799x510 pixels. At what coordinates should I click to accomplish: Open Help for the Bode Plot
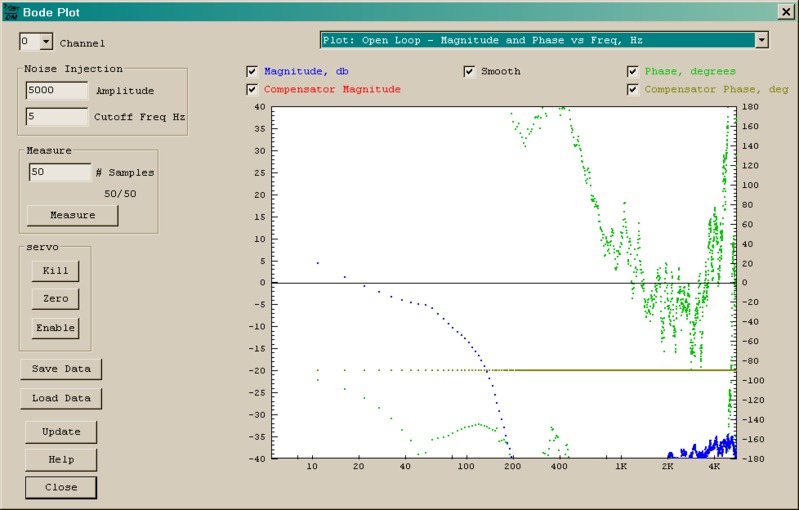pyautogui.click(x=61, y=460)
